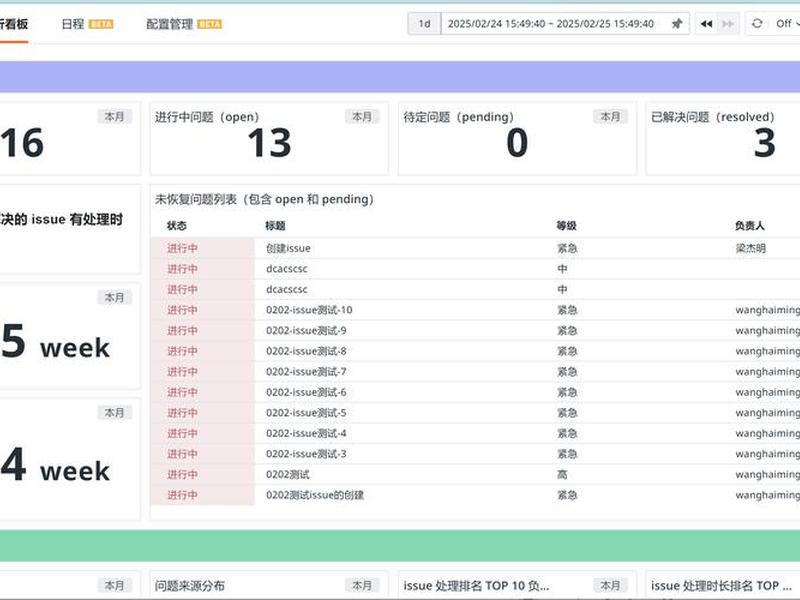The height and width of the screenshot is (600, 800).
Task: Click 问题来源分布 panel title
Action: coord(190,586)
